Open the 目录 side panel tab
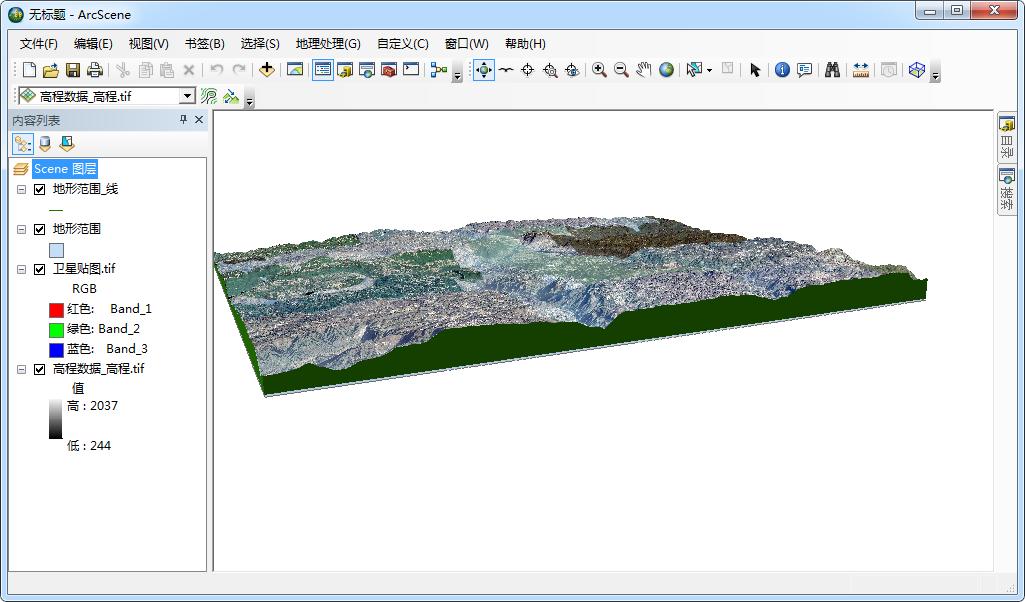This screenshot has width=1025, height=602. click(1006, 137)
